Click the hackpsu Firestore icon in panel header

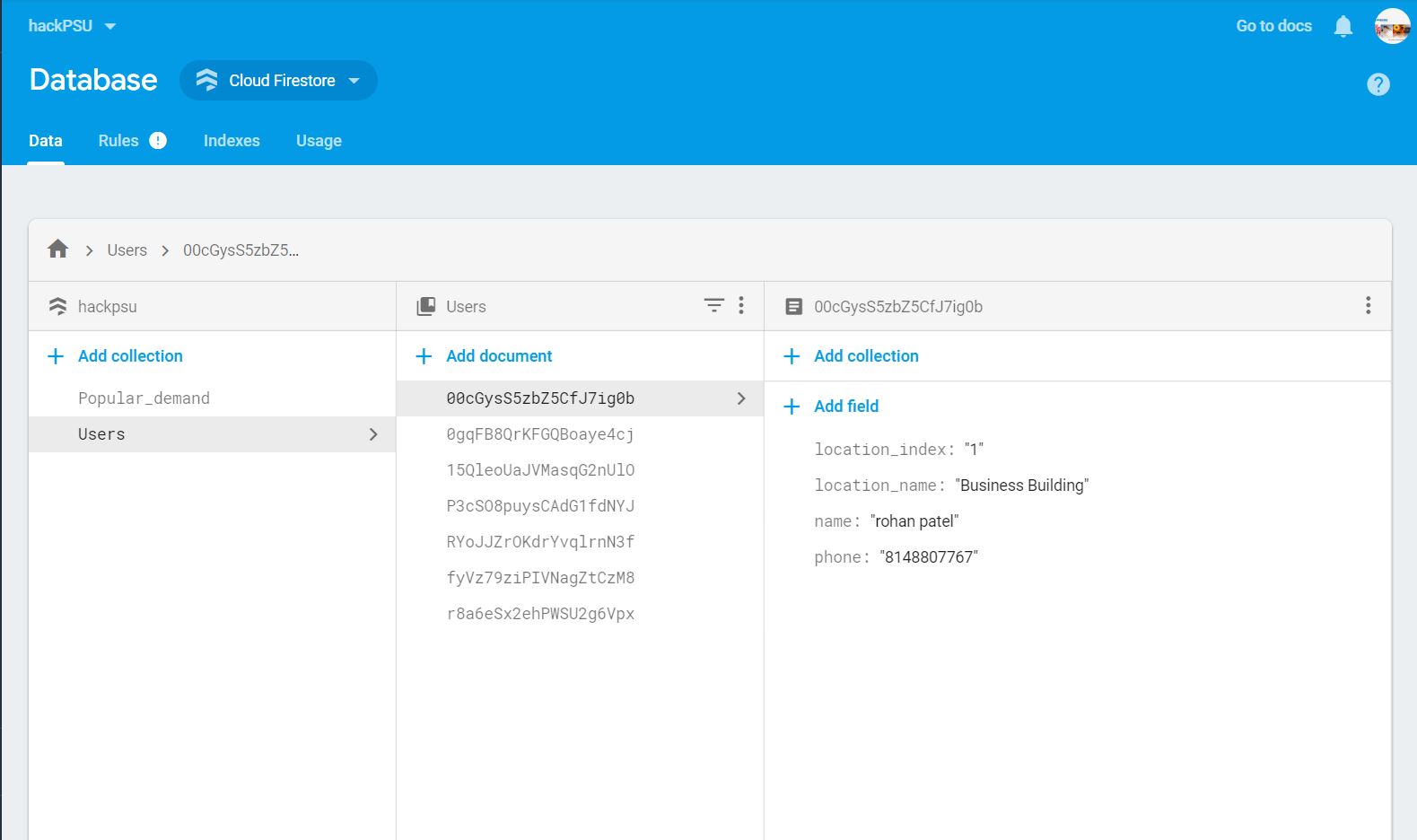tap(57, 306)
